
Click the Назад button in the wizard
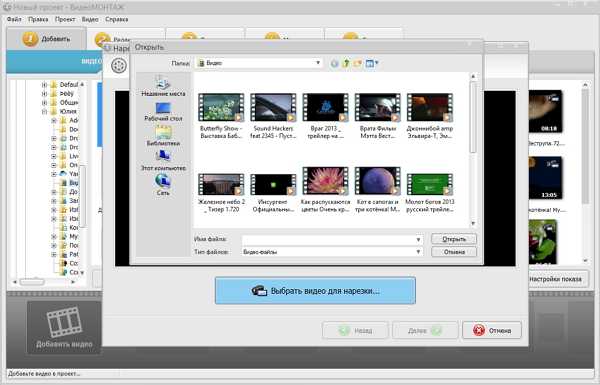(355, 330)
